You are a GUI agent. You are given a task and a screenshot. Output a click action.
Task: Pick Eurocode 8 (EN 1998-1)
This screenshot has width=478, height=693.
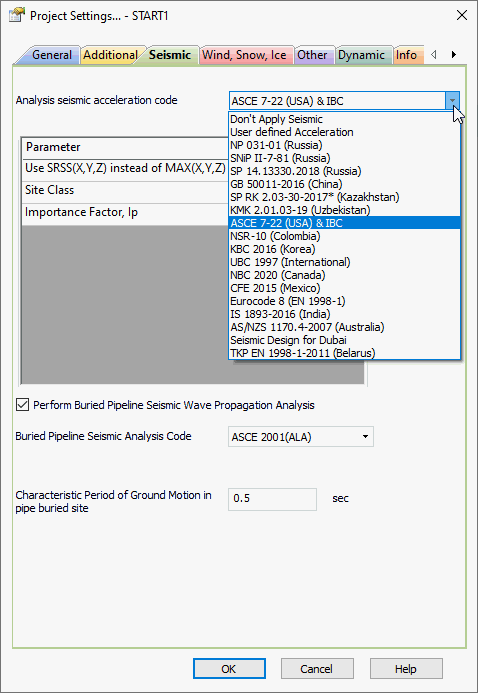[x=345, y=301]
